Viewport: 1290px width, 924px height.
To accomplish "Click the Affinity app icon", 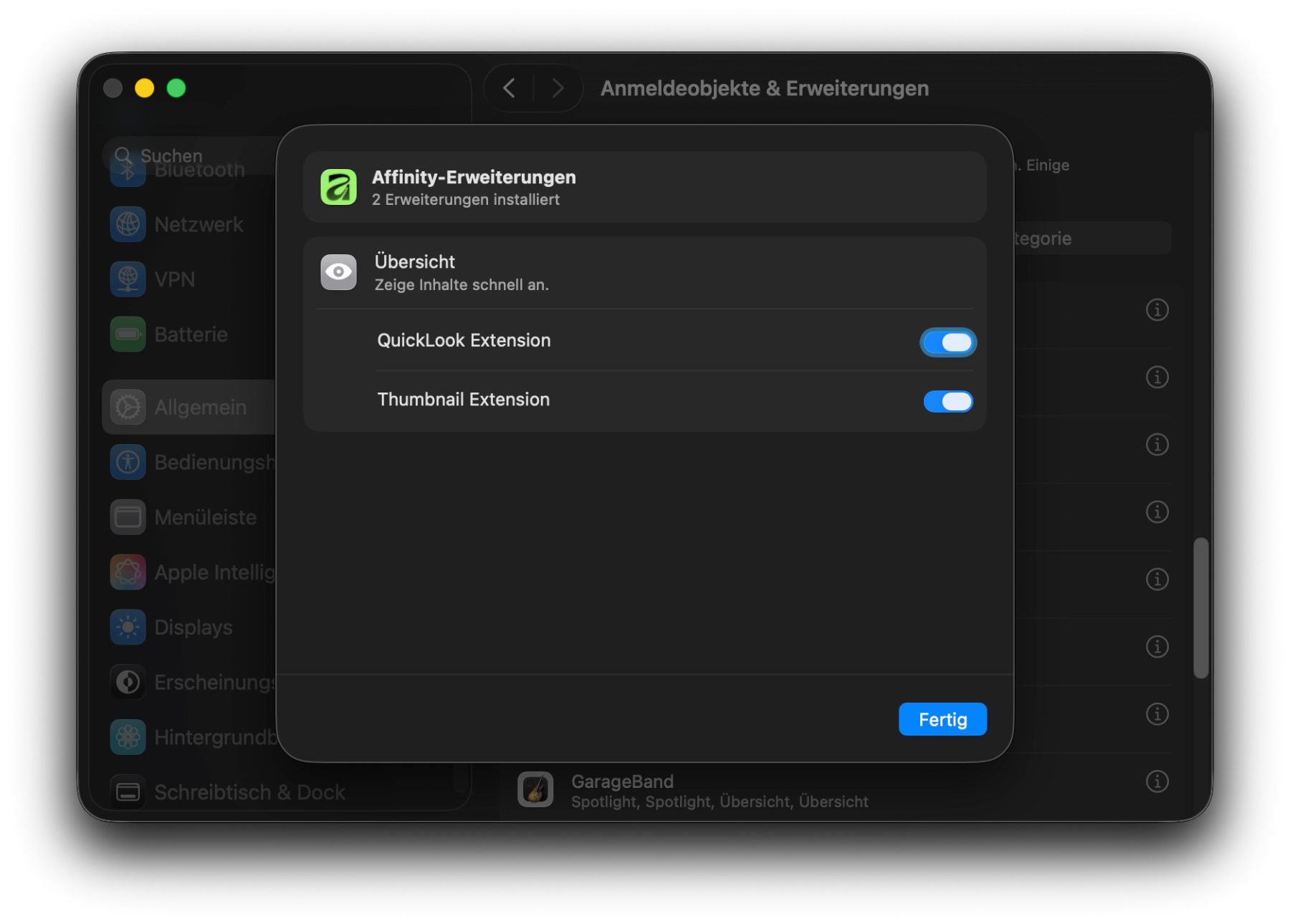I will (338, 187).
